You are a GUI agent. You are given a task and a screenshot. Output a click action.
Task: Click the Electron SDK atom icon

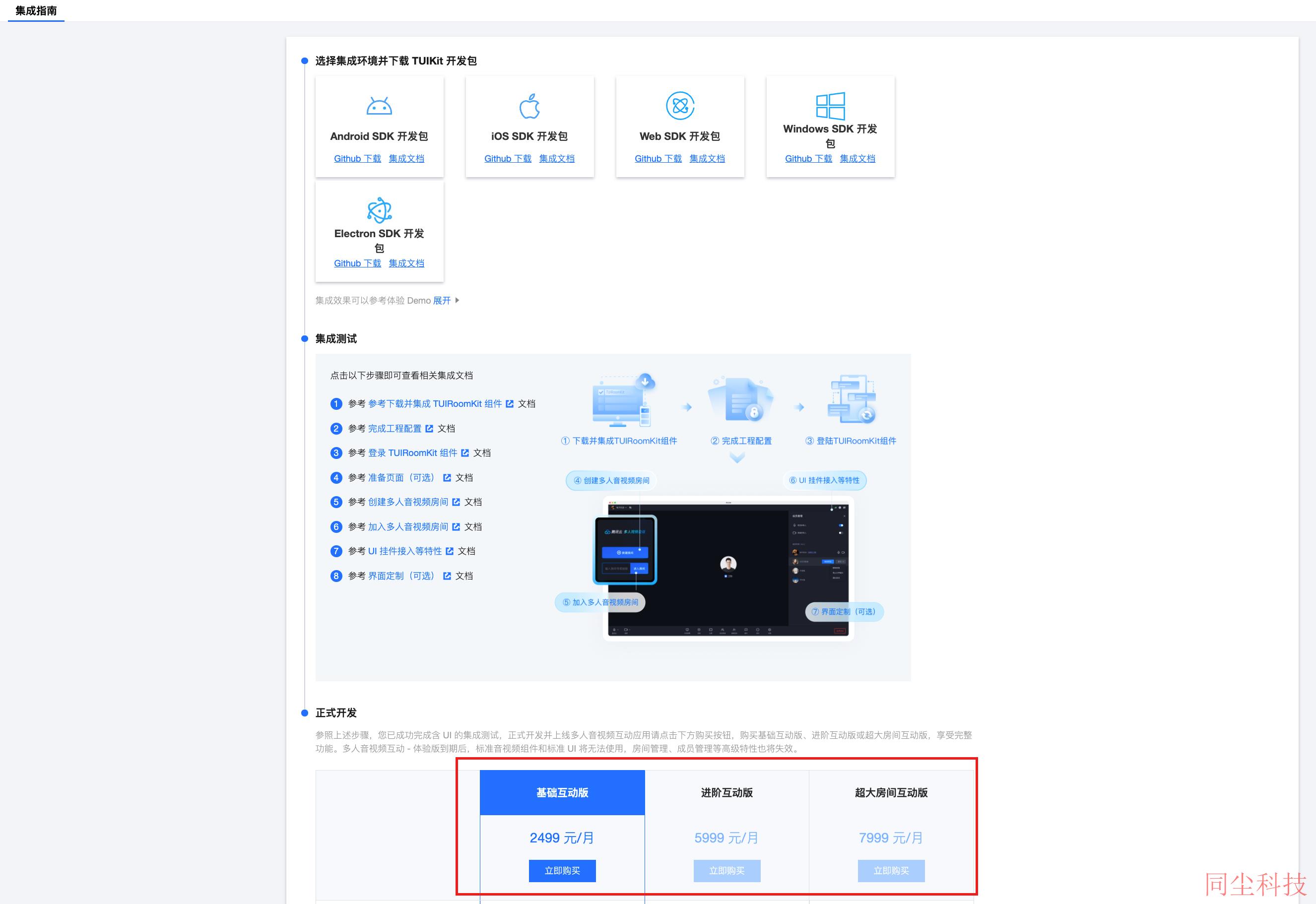tap(379, 210)
